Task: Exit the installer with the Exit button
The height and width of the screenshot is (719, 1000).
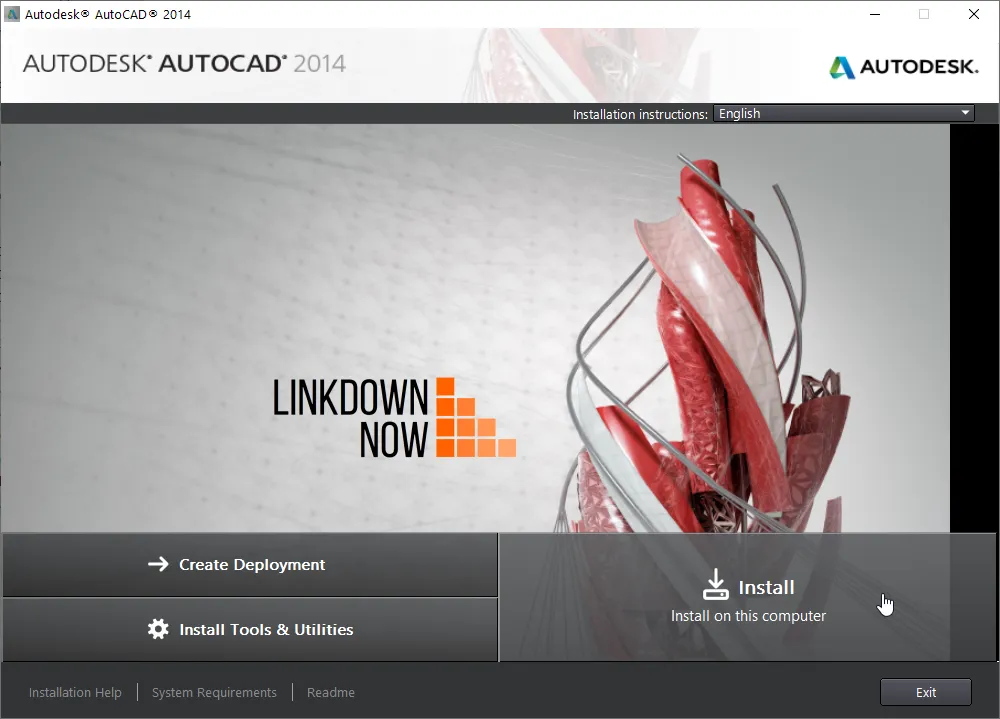Action: pos(925,691)
